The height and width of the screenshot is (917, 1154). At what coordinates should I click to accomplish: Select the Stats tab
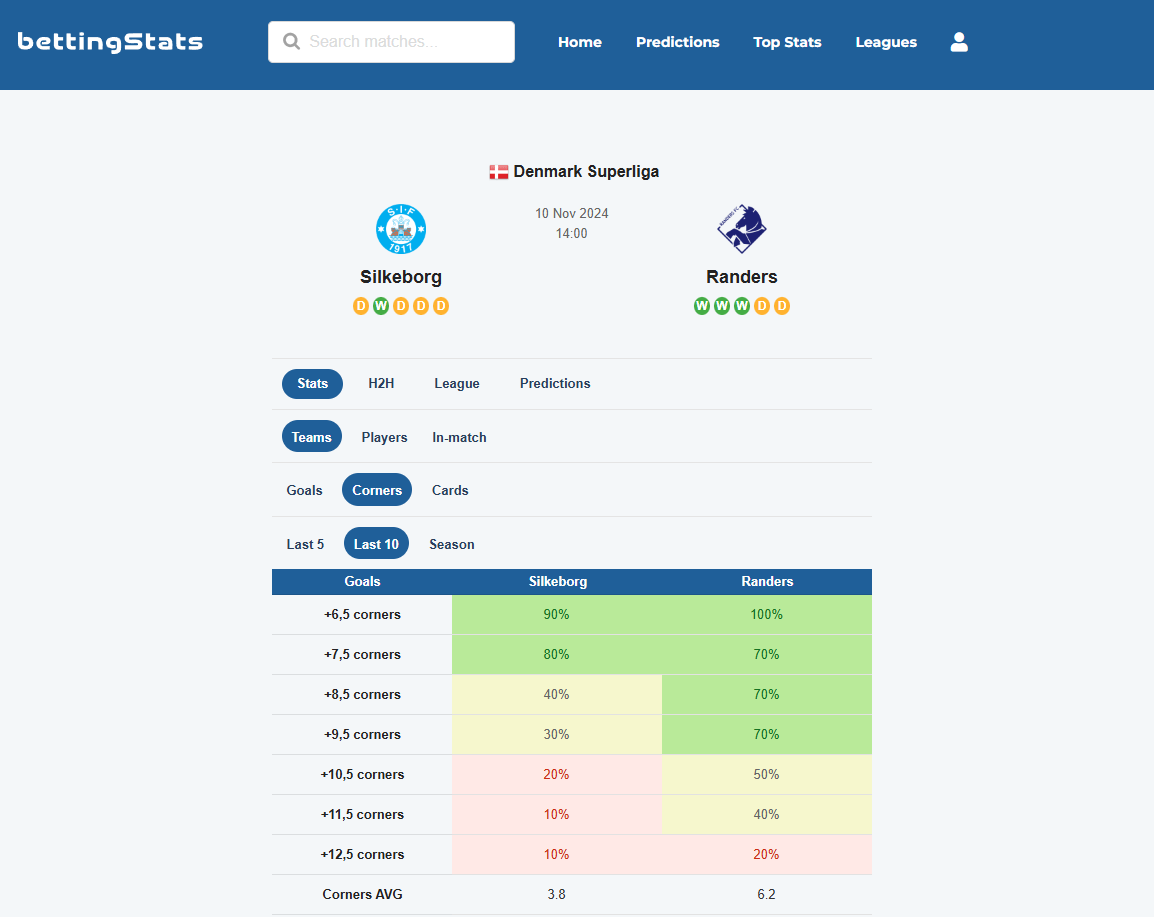click(x=313, y=383)
